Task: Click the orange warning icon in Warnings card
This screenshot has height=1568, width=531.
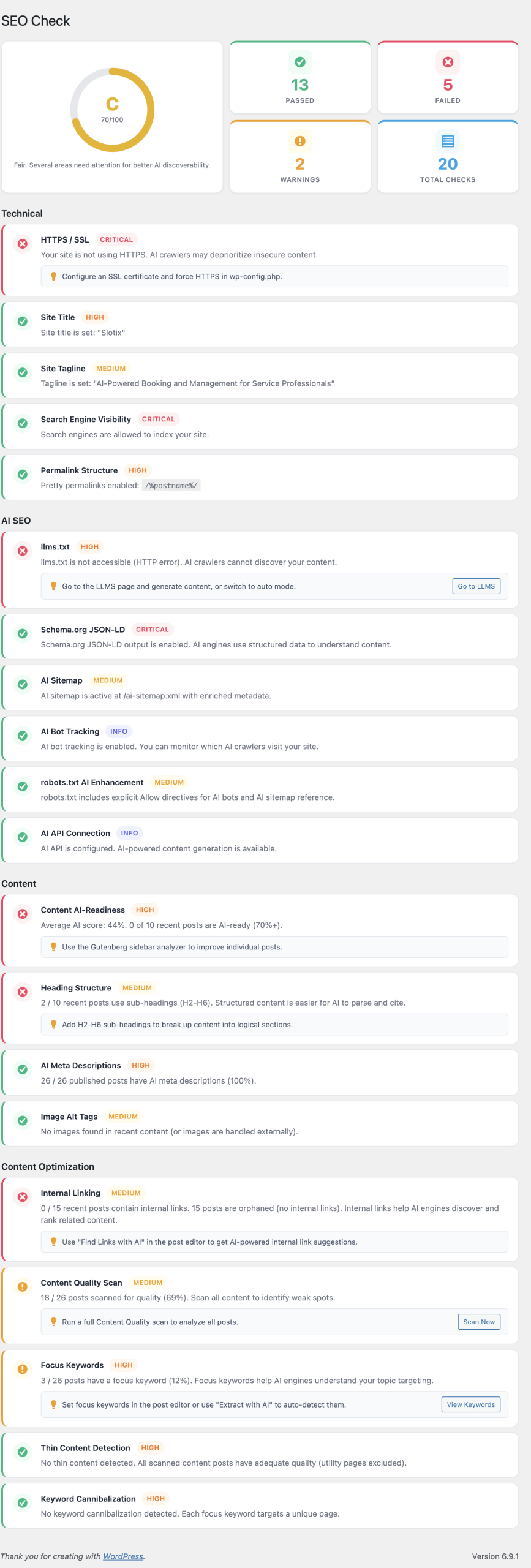Action: pos(299,141)
